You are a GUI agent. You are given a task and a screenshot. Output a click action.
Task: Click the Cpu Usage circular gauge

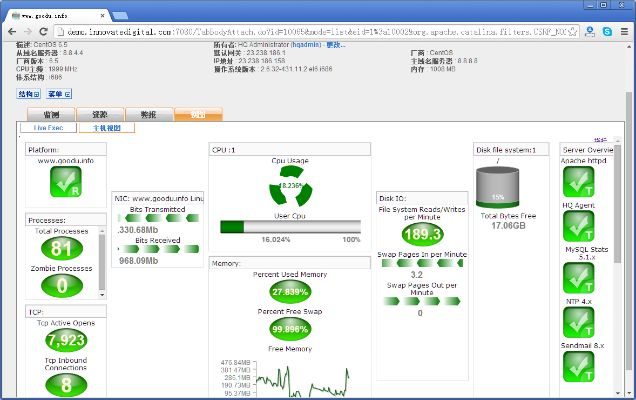290,187
